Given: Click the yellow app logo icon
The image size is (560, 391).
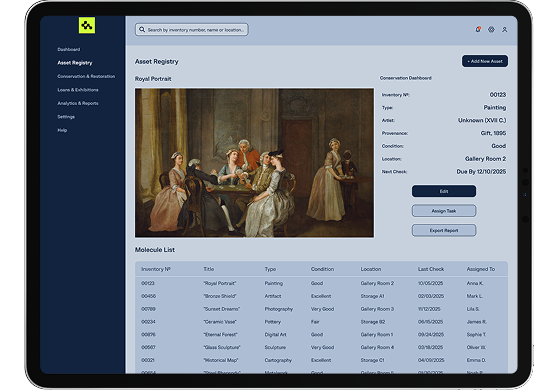Looking at the screenshot, I should (x=87, y=25).
